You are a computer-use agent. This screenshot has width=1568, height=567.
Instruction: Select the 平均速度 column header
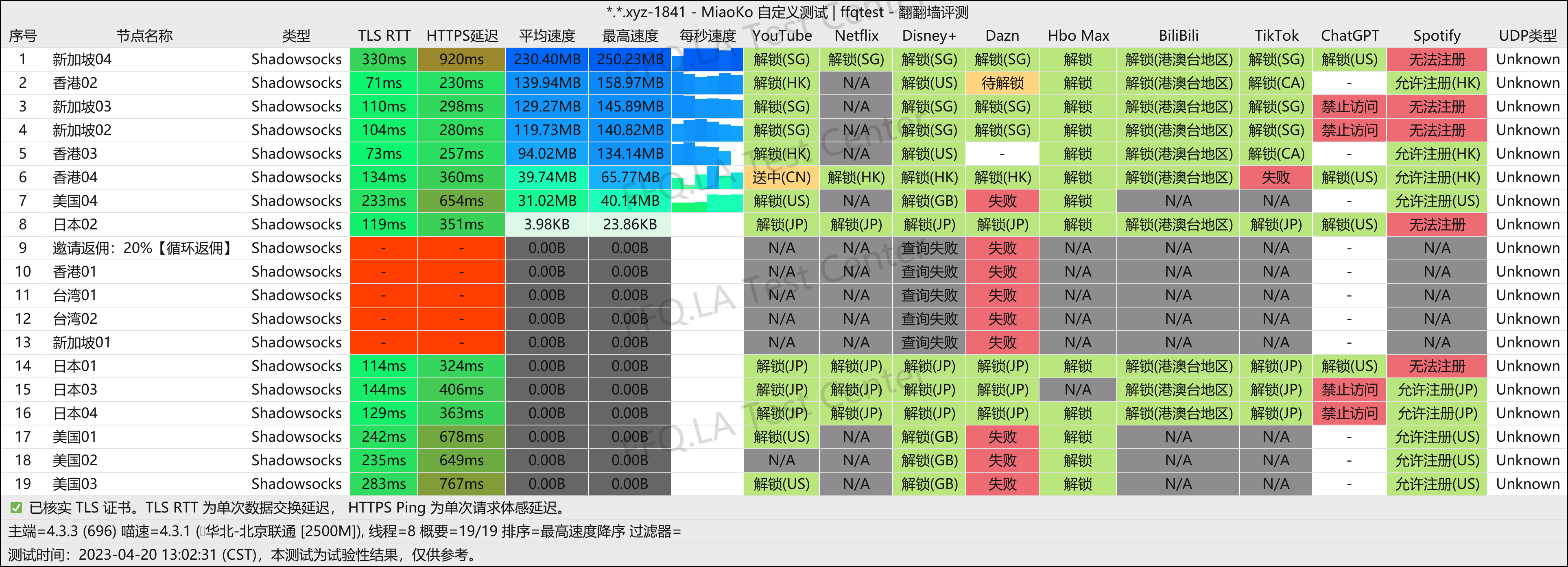point(547,36)
